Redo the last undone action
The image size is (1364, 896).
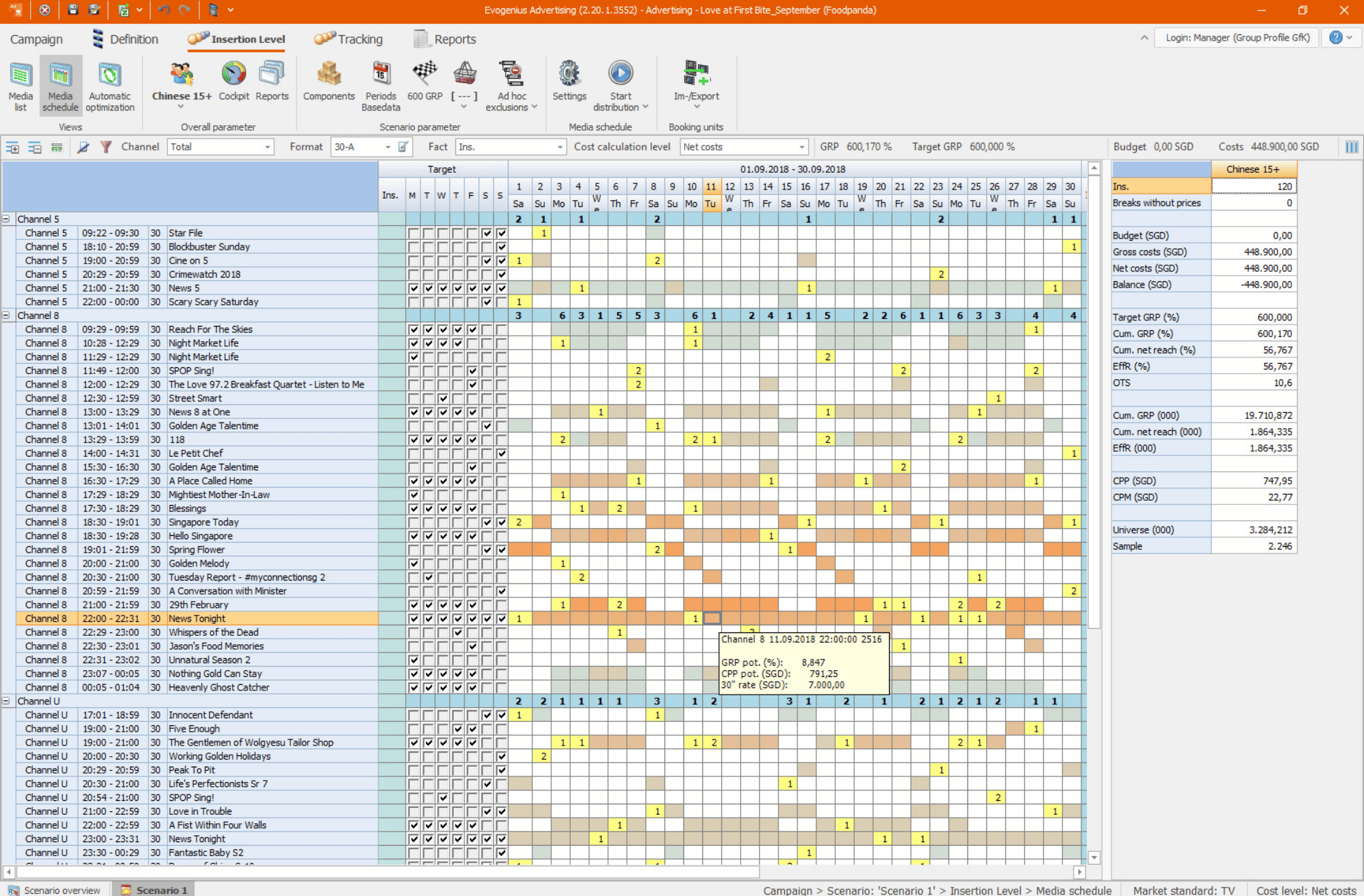(x=185, y=10)
